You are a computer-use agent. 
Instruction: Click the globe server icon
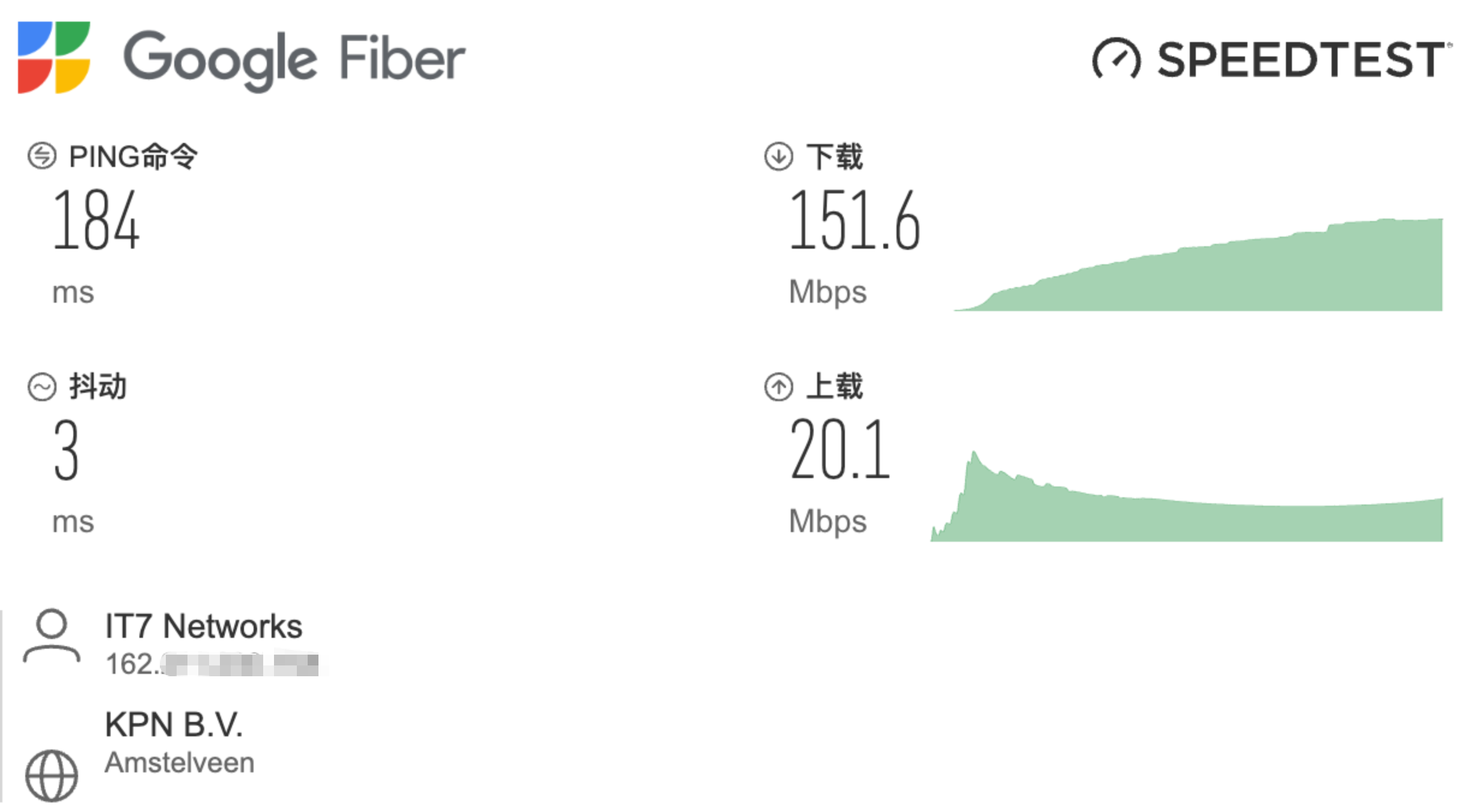52,775
